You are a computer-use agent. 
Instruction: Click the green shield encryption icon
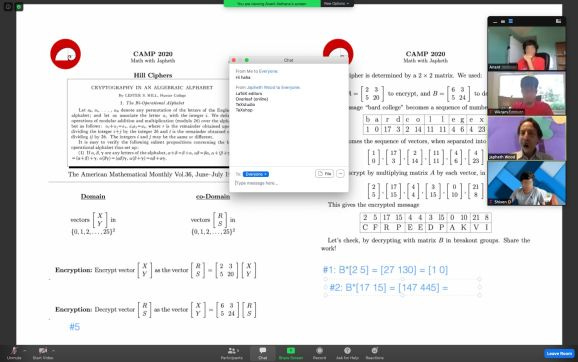point(19,7)
